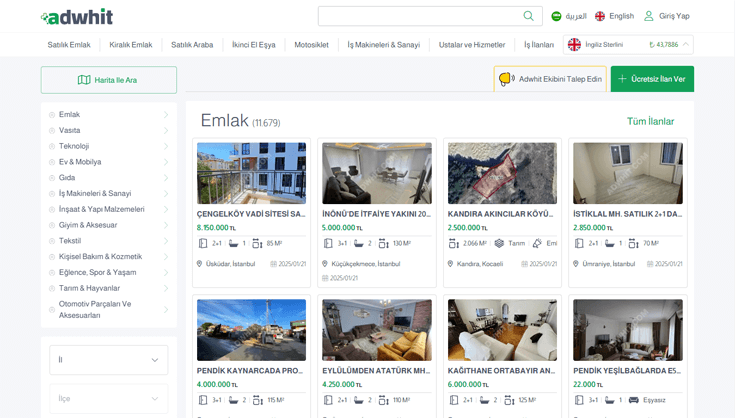Image resolution: width=735 pixels, height=418 pixels.
Task: Open the İl province dropdown
Action: point(109,360)
